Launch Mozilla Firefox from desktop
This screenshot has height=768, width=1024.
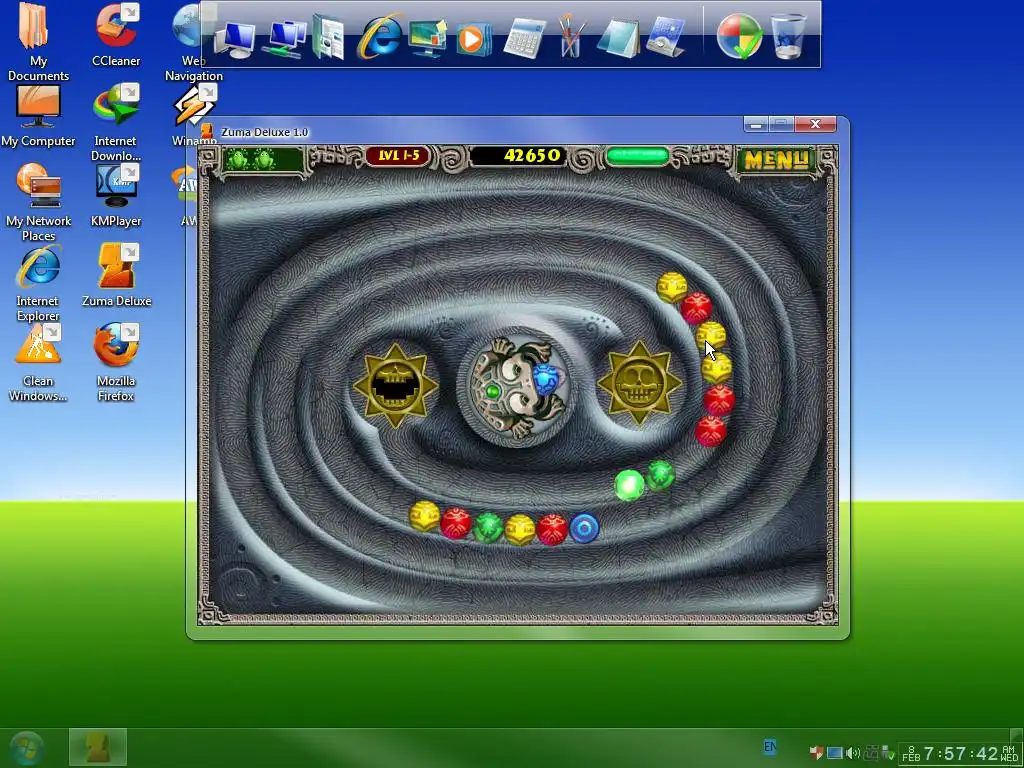click(x=116, y=362)
